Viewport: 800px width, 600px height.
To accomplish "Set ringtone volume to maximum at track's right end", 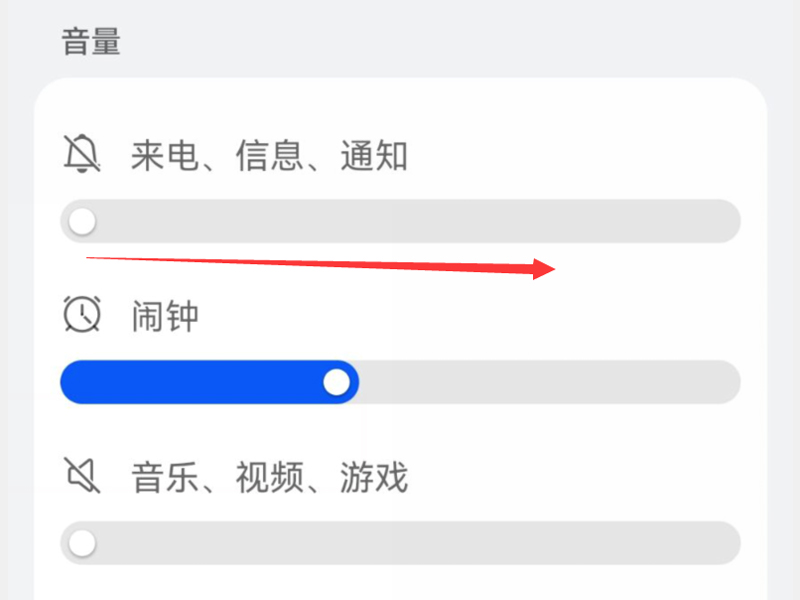I will 728,221.
